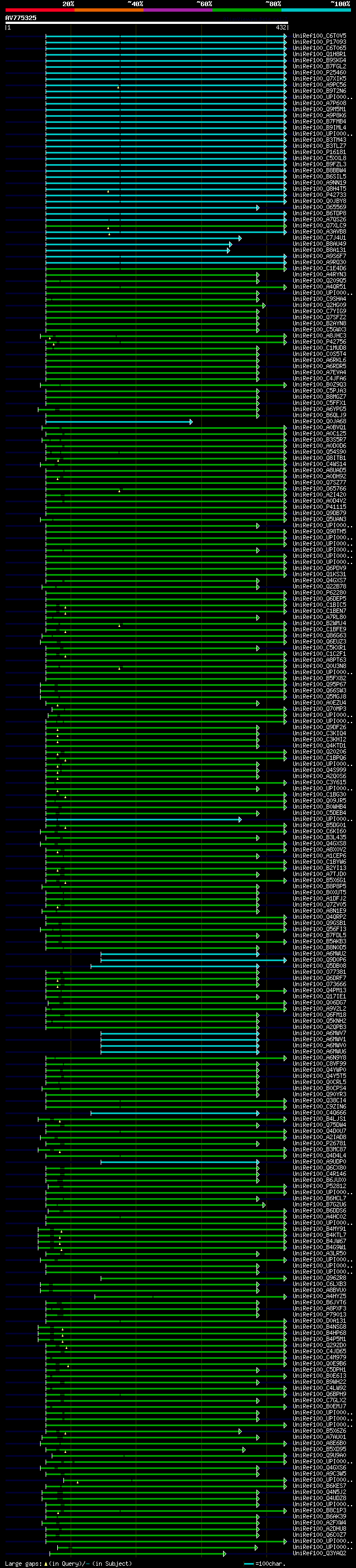Choose the UniRef100_Q7XIK5 hit label

[319, 78]
